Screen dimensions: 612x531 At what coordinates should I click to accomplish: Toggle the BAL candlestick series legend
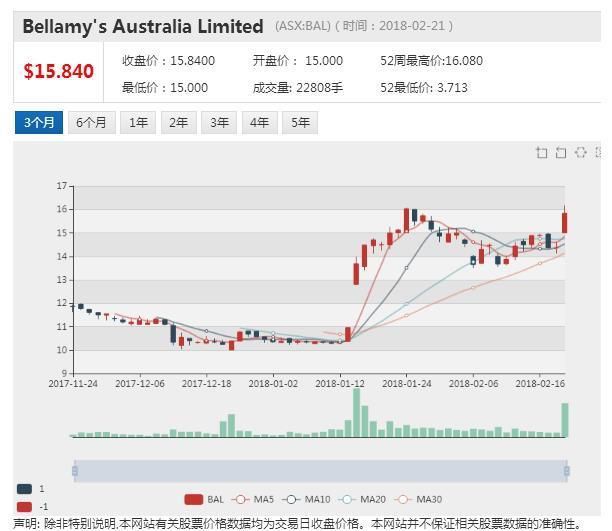[204, 499]
